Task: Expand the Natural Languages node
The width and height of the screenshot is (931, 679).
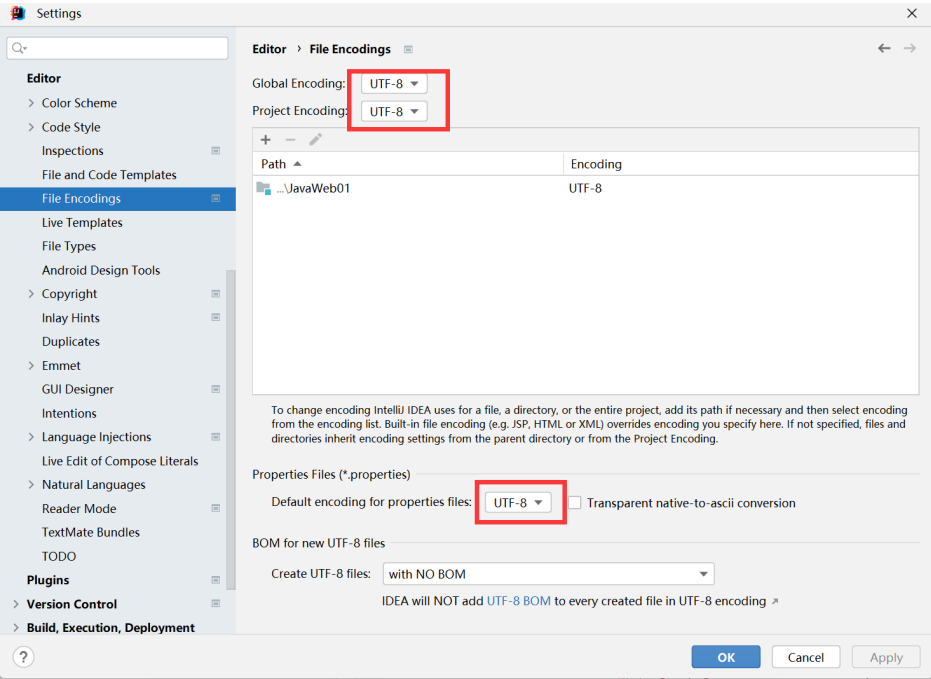Action: [31, 485]
